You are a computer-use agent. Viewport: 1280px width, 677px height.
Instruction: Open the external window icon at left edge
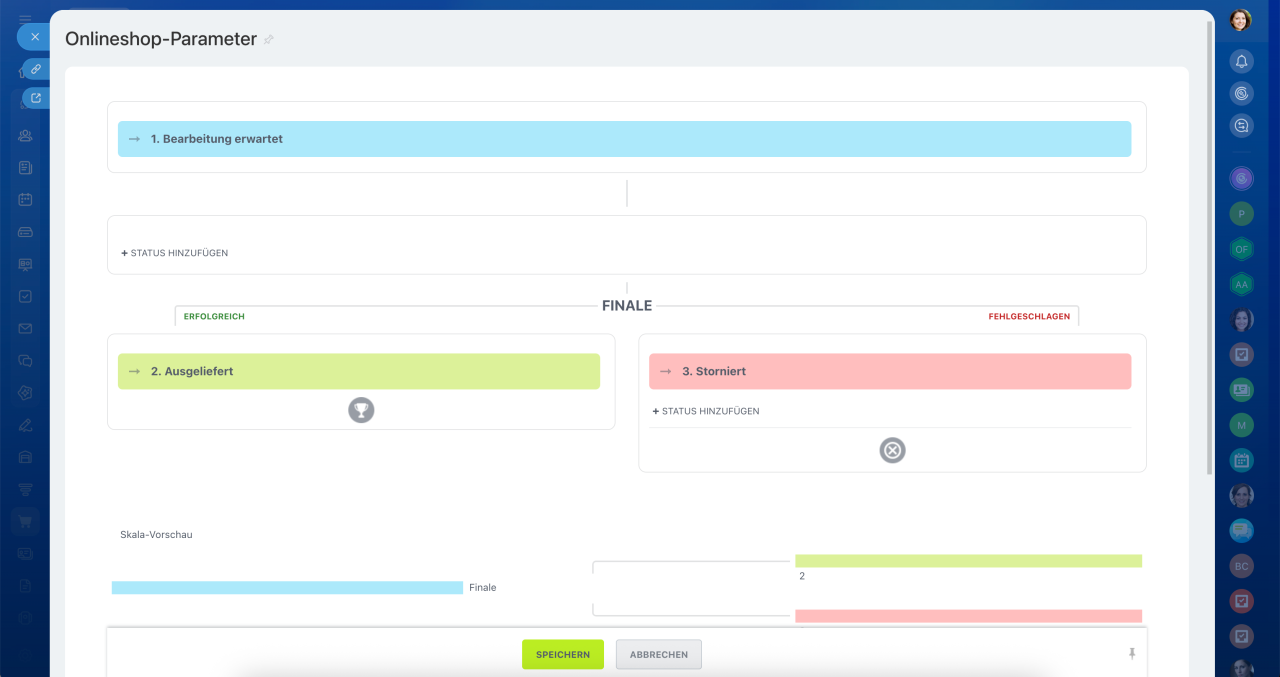tap(36, 98)
